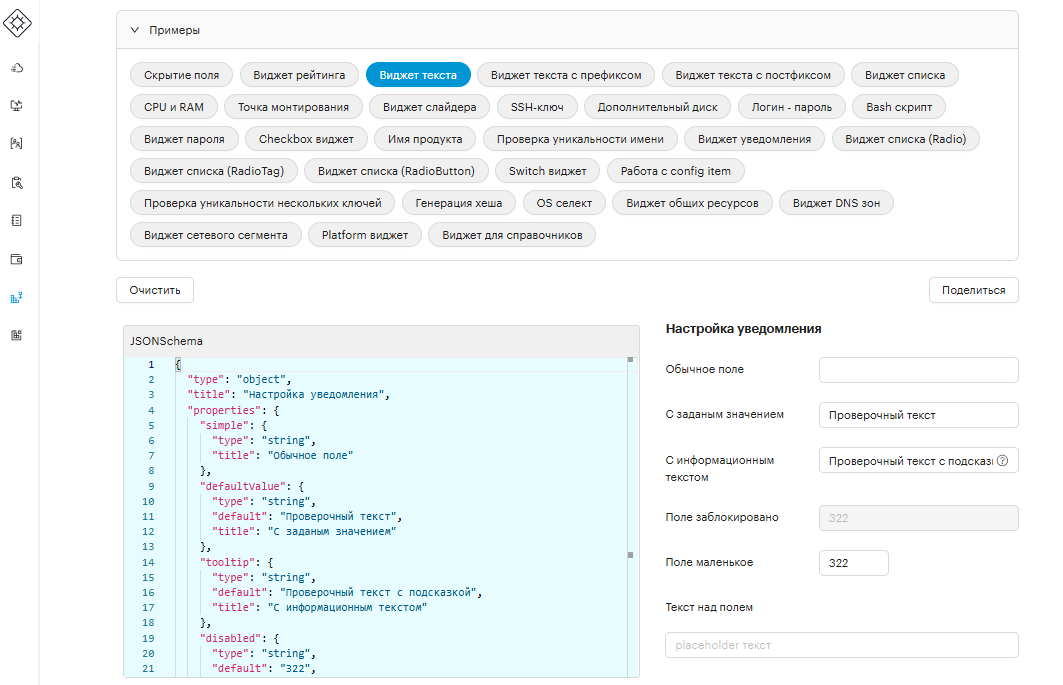Viewport: 1063px width, 685px height.
Task: Open the monitor icon in sidebar
Action: (17, 106)
